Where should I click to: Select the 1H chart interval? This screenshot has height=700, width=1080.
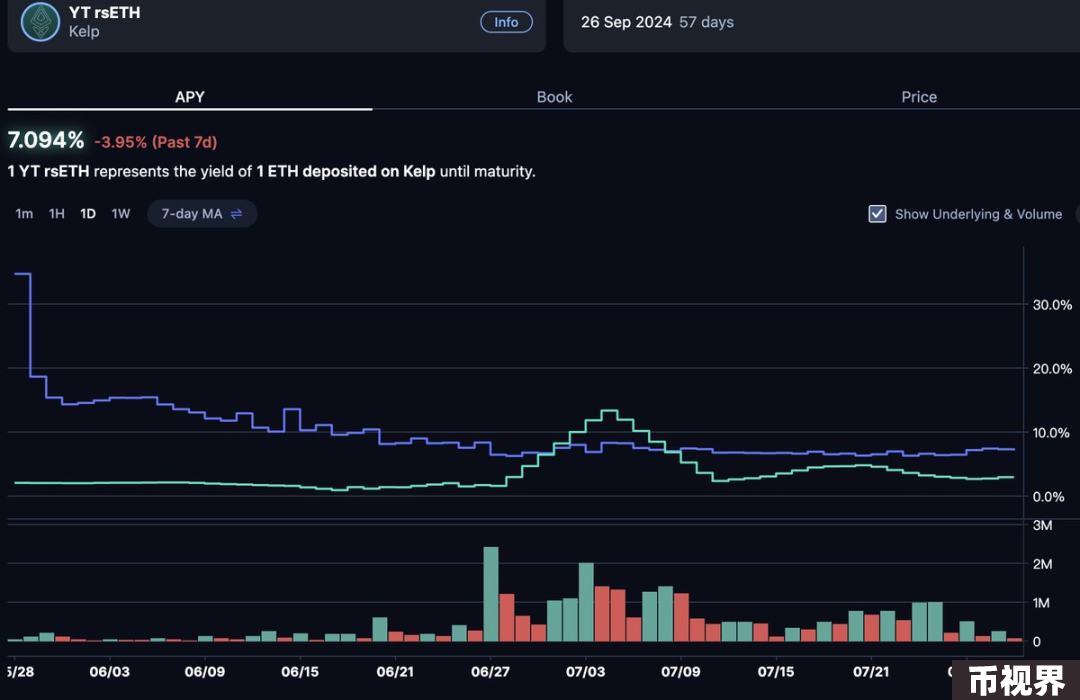coord(56,214)
